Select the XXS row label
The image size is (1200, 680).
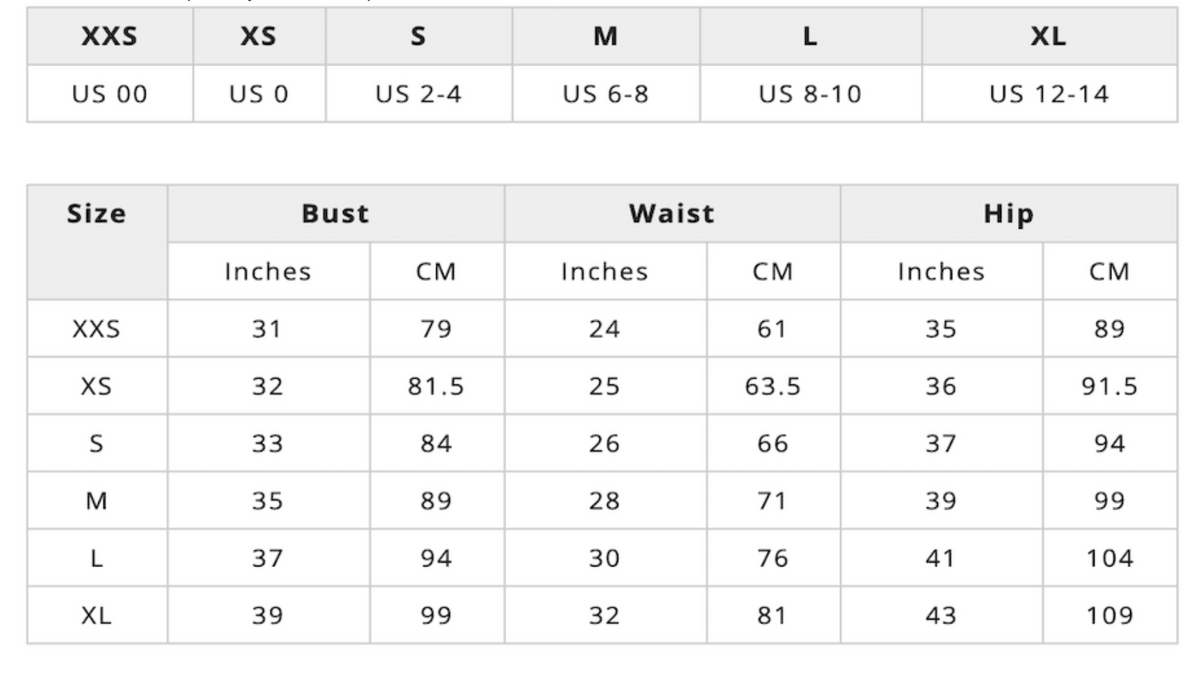(x=97, y=329)
